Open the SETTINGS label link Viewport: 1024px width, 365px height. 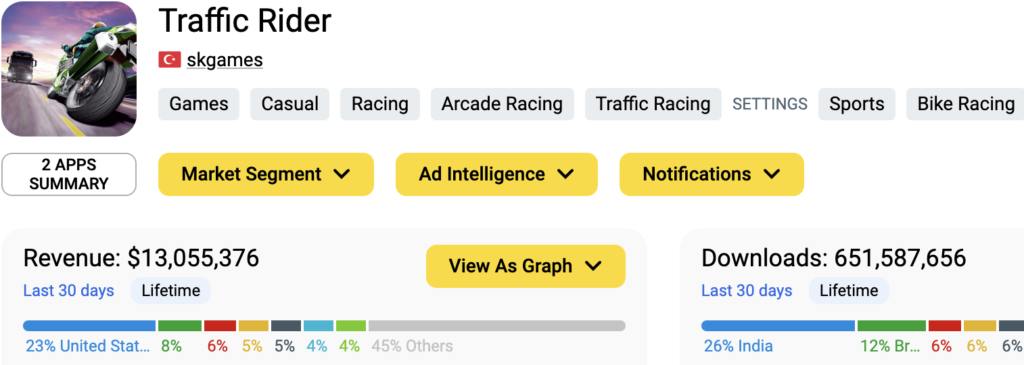click(770, 104)
